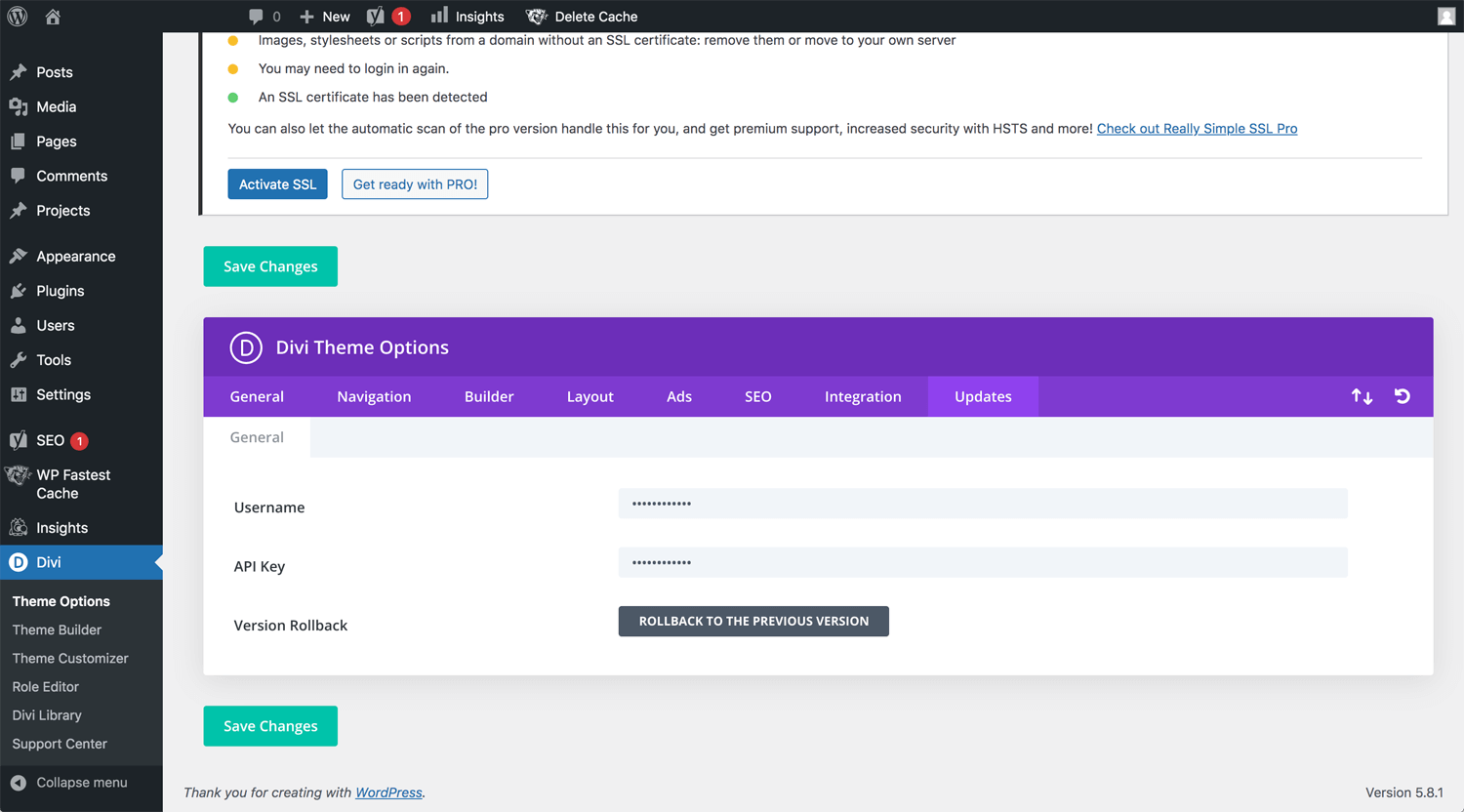The height and width of the screenshot is (812, 1464).
Task: Switch to the Navigation tab
Action: [x=374, y=396]
